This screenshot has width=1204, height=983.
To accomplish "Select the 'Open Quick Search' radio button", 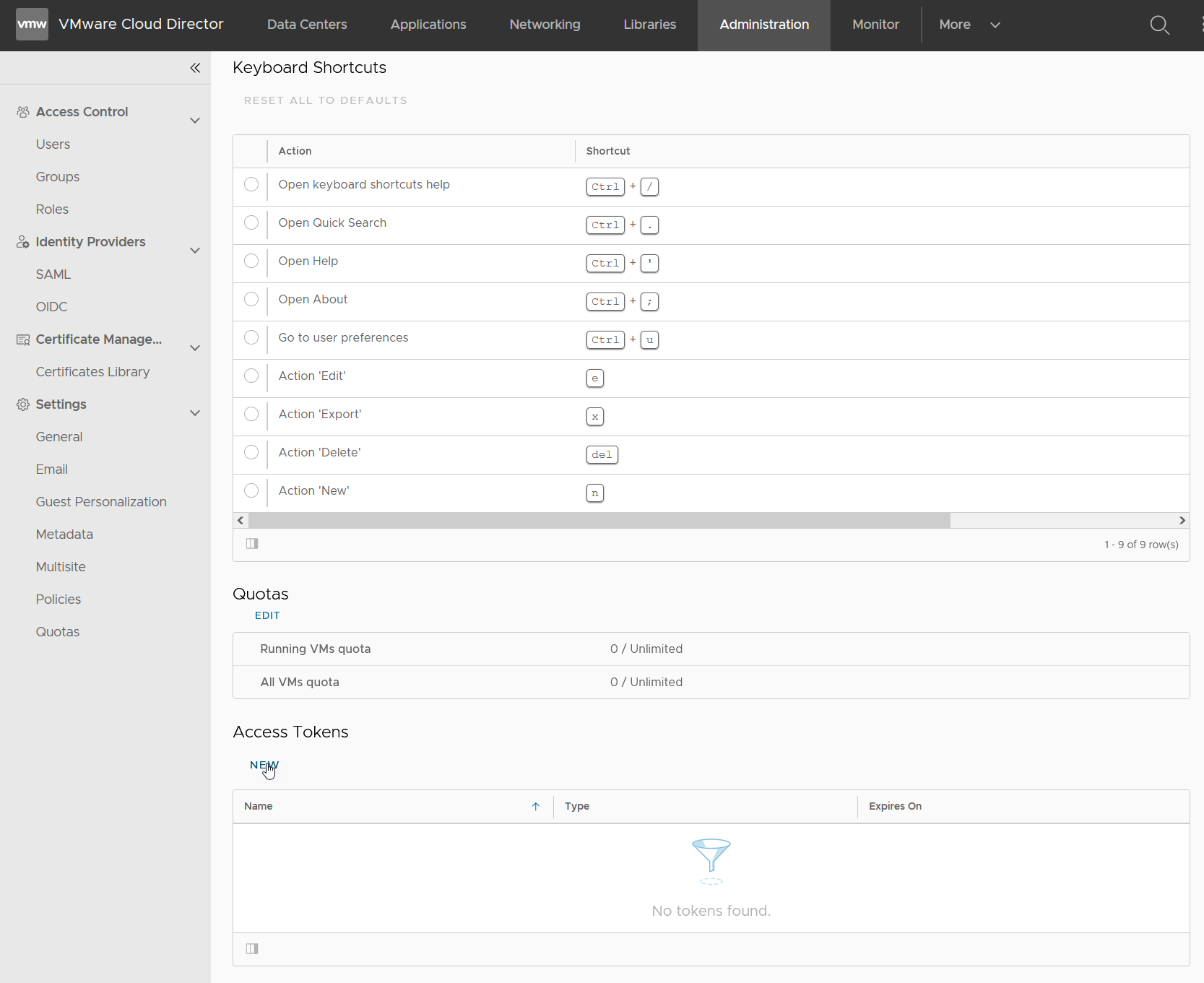I will coord(251,223).
